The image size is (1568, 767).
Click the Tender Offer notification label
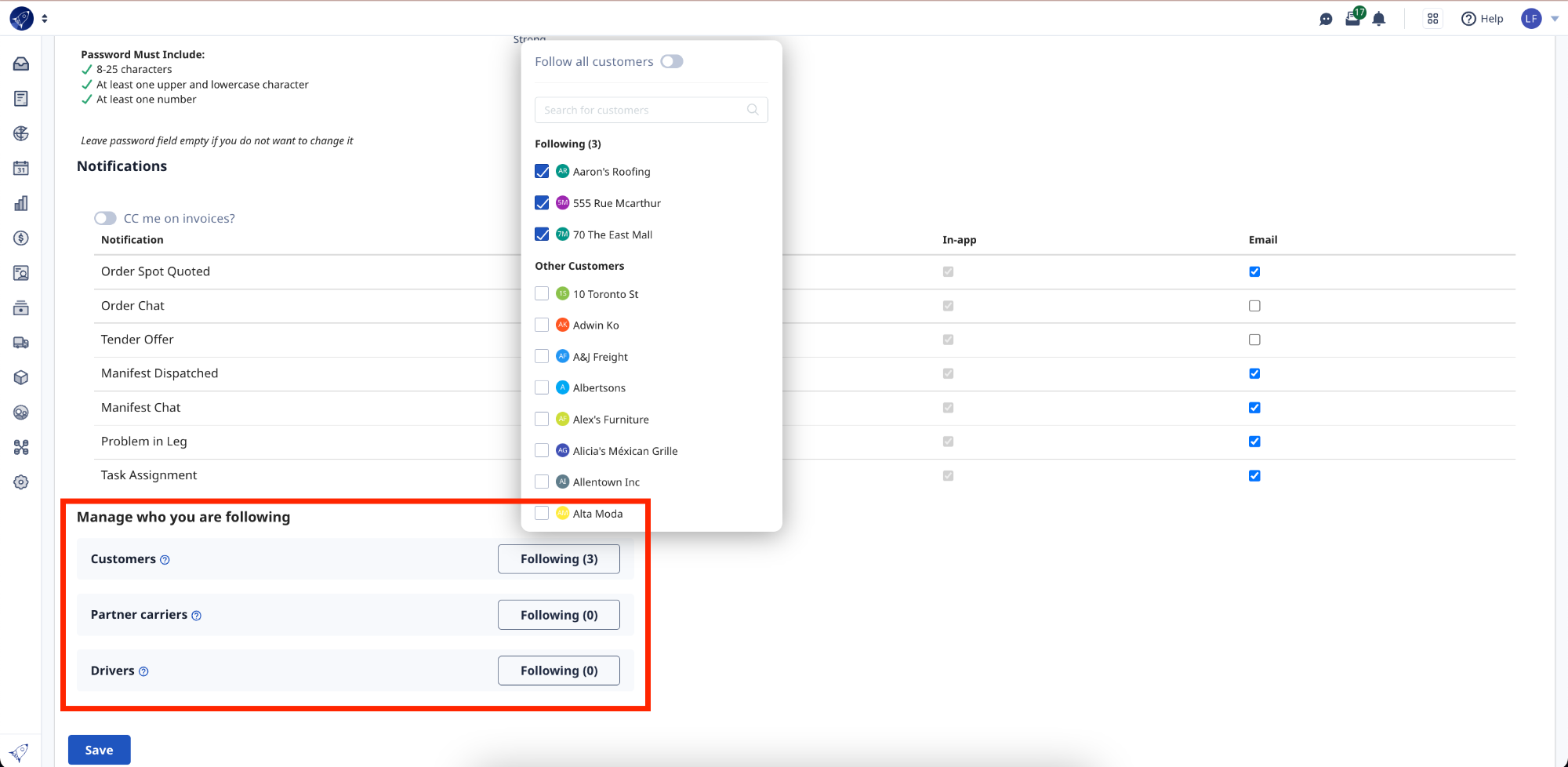click(x=137, y=340)
